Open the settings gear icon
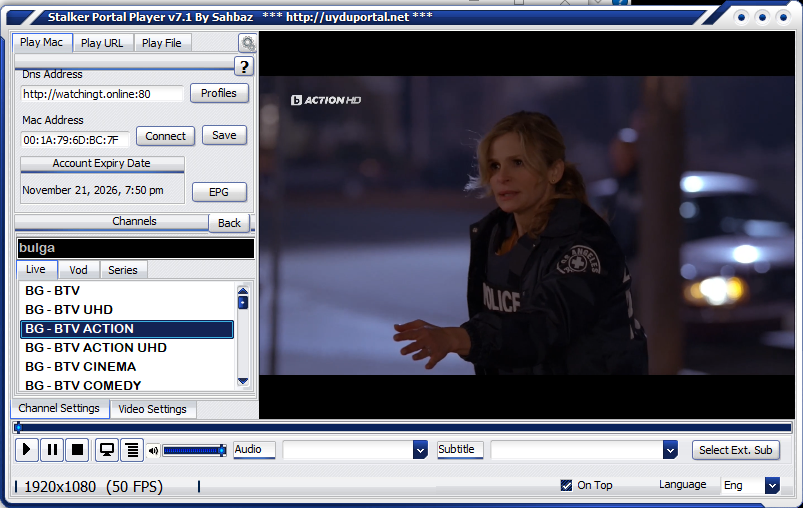The width and height of the screenshot is (803, 508). pyautogui.click(x=247, y=43)
